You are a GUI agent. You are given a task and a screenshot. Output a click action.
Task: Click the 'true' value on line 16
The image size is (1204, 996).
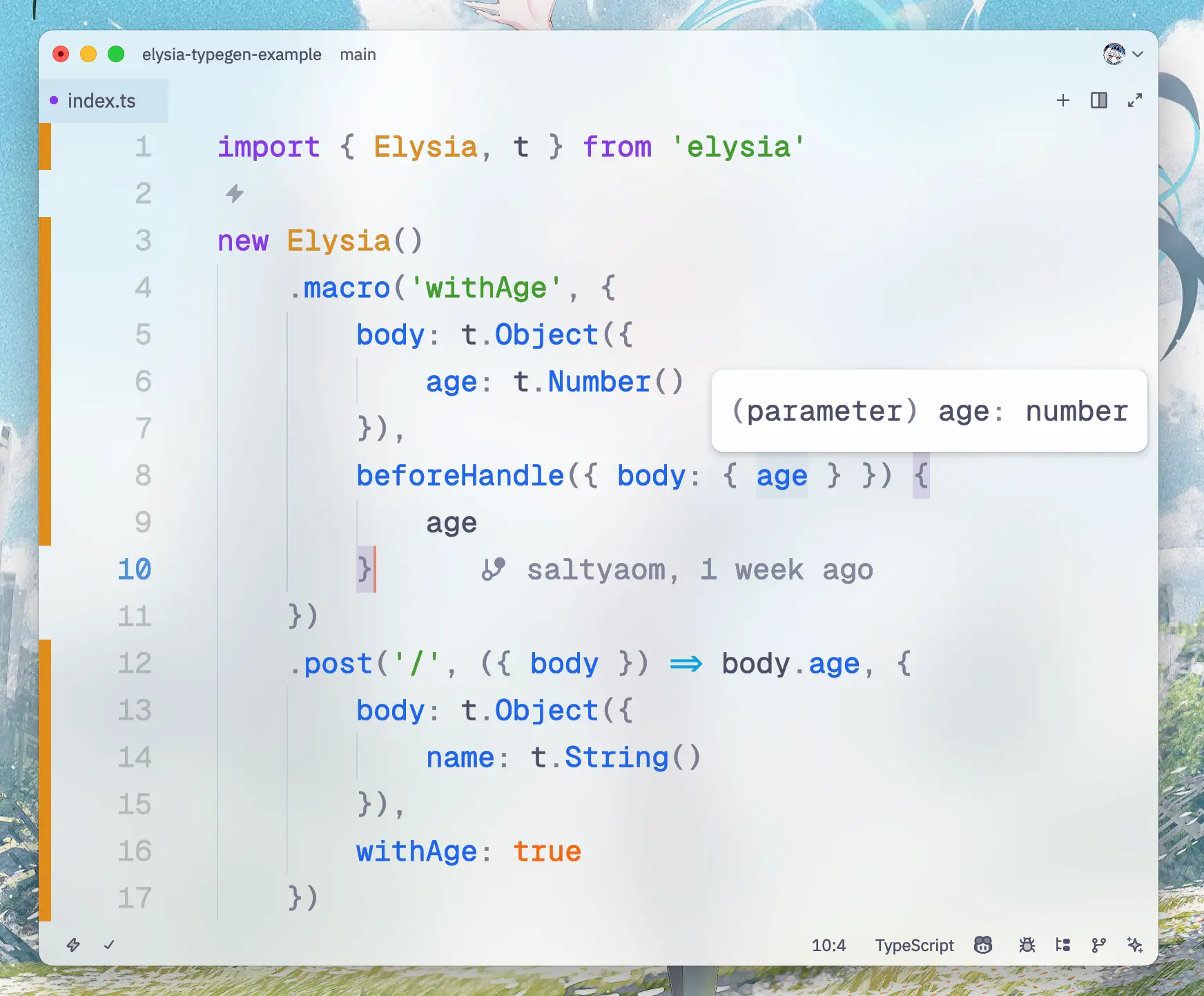[x=547, y=852]
